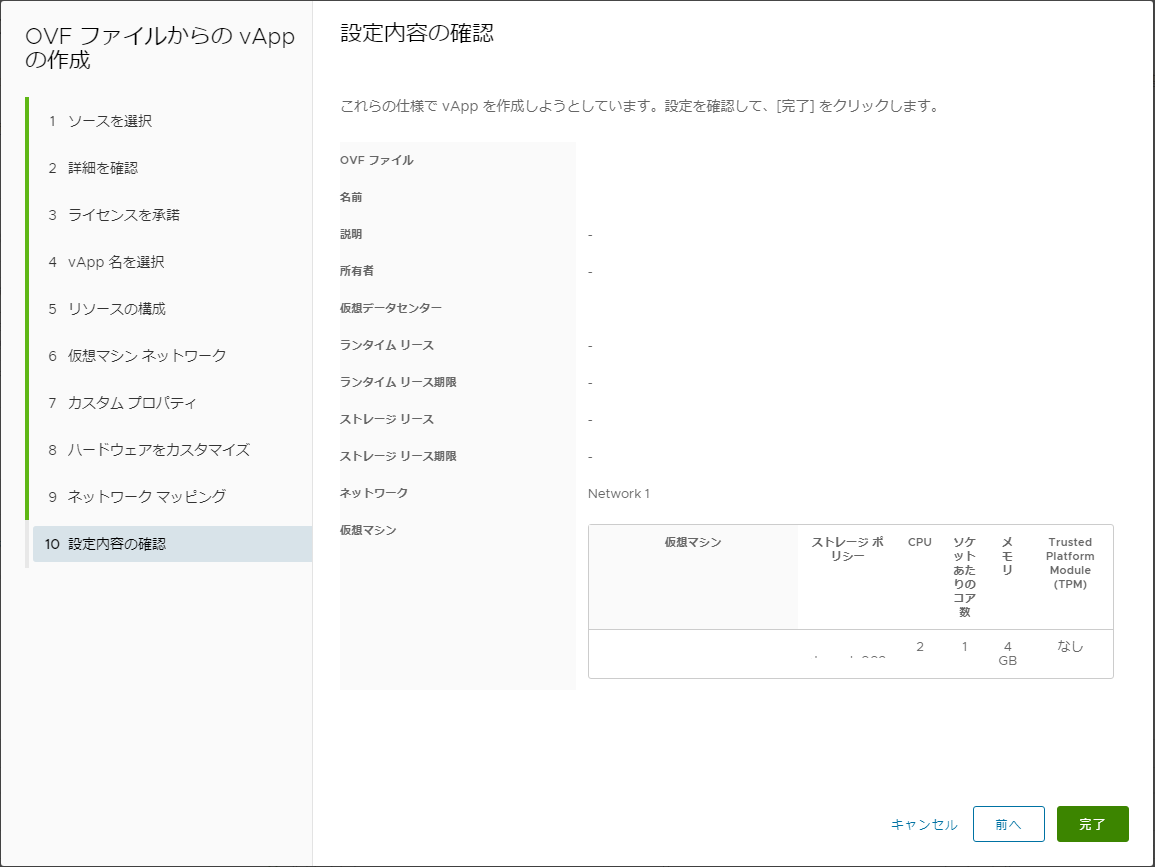Click the Network 1 value
This screenshot has width=1155, height=867.
(619, 494)
